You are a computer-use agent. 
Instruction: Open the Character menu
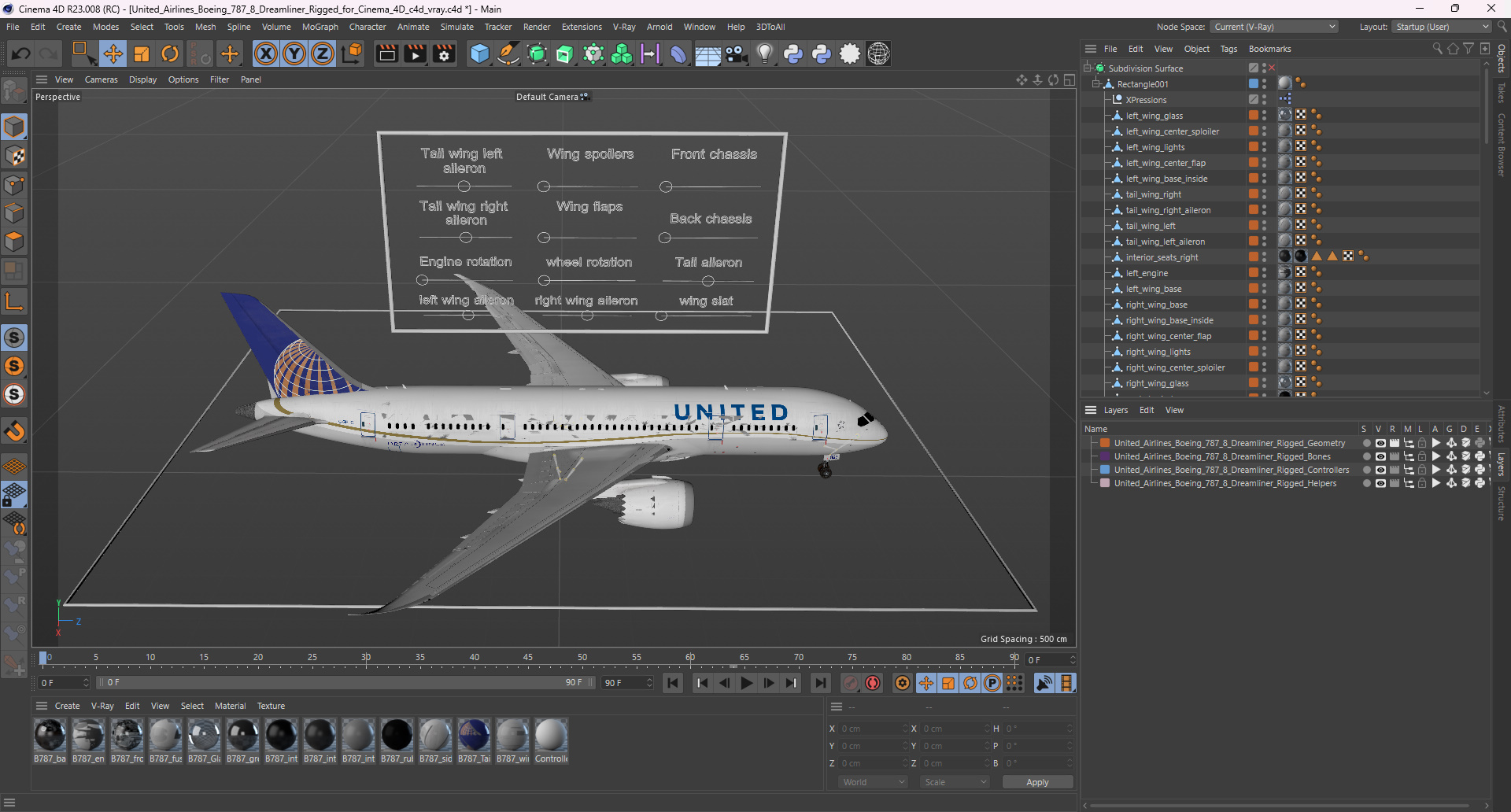(368, 27)
